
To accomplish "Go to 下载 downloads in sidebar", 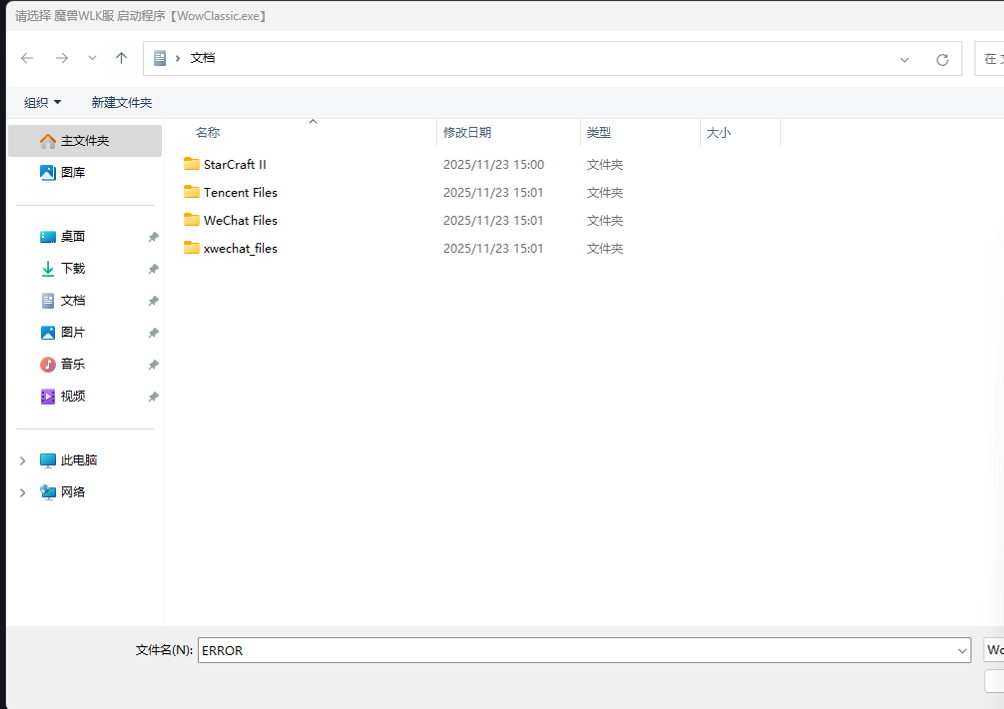I will (x=73, y=268).
